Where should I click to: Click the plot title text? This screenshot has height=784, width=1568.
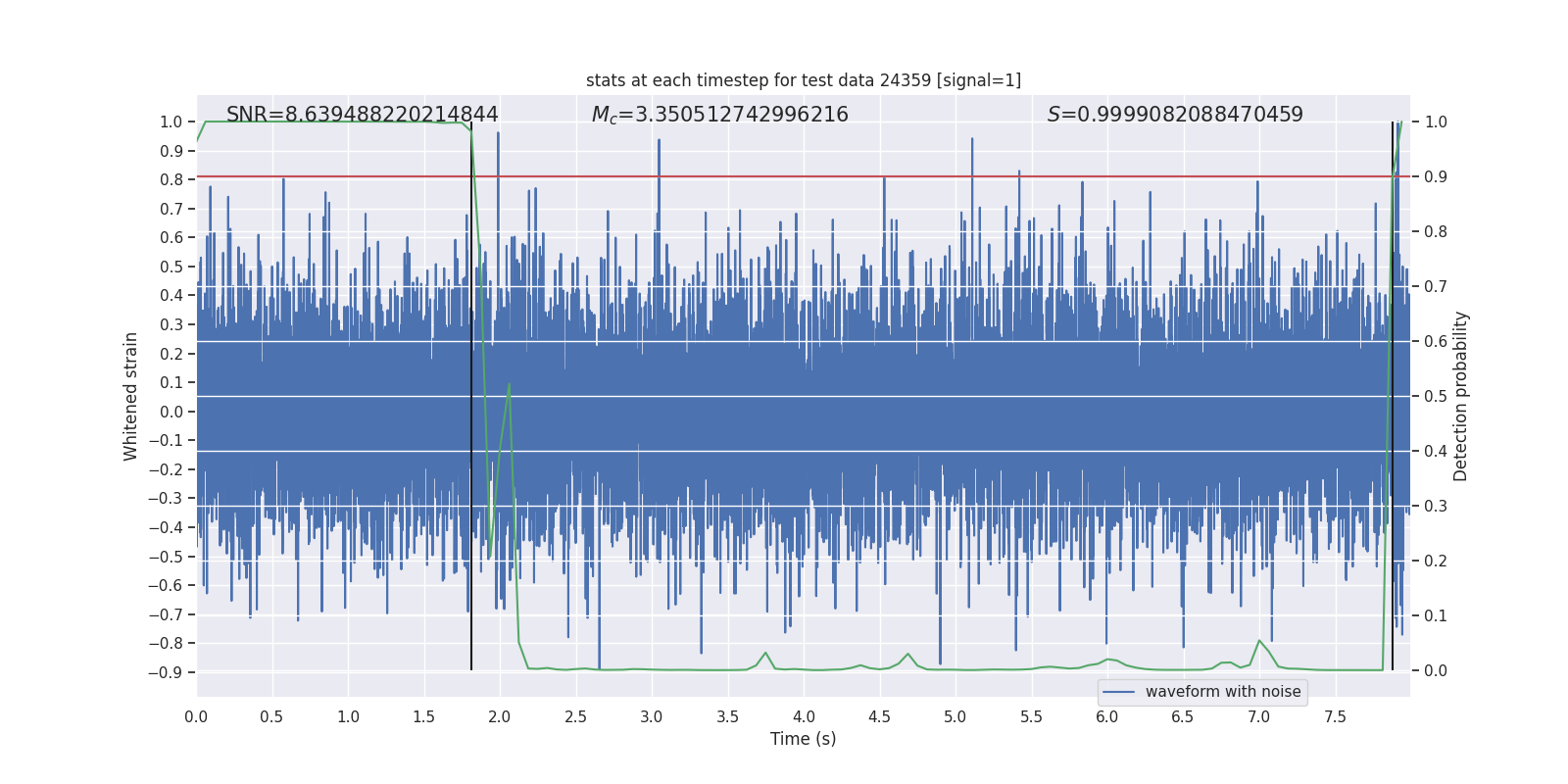point(804,80)
